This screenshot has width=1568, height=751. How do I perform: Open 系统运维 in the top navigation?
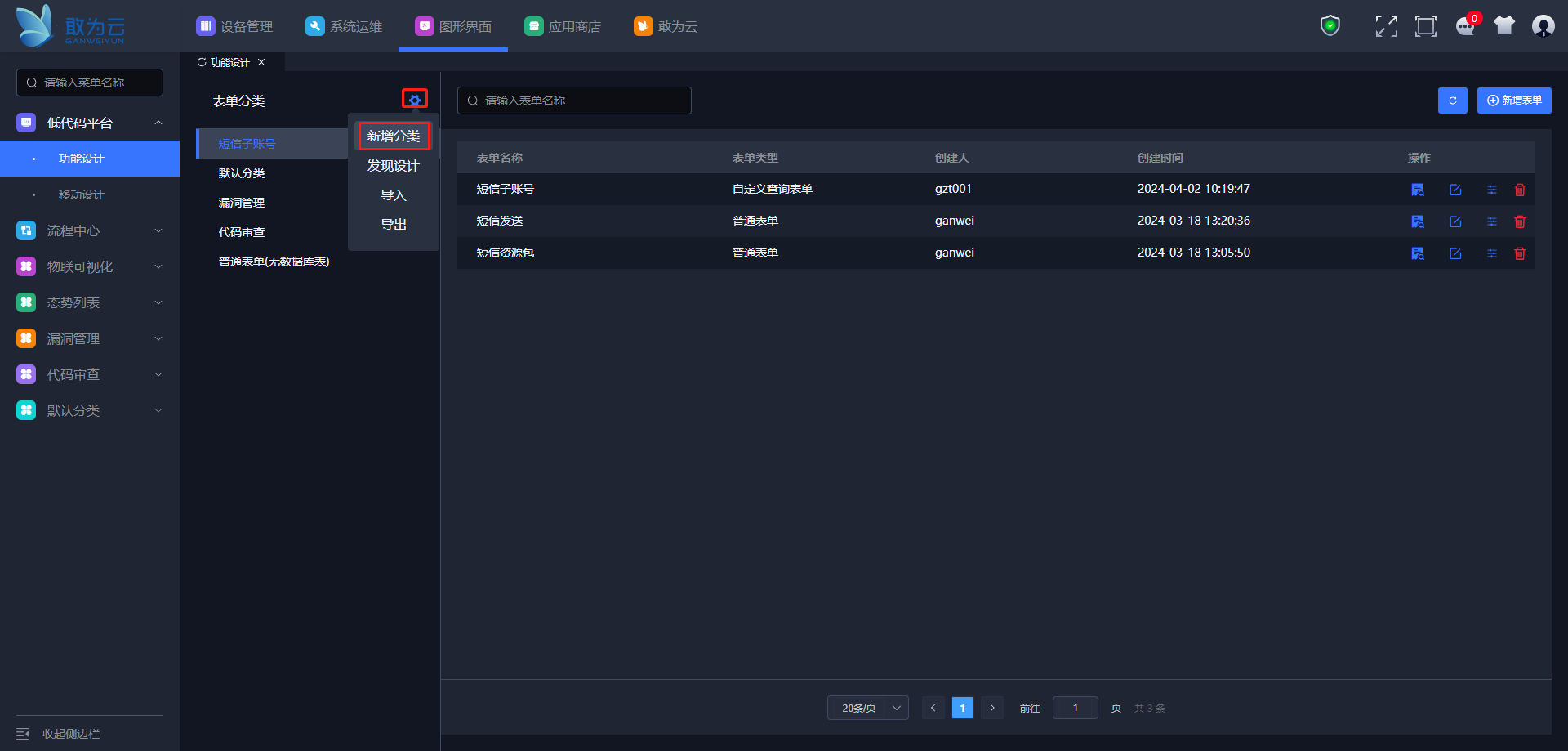(344, 26)
